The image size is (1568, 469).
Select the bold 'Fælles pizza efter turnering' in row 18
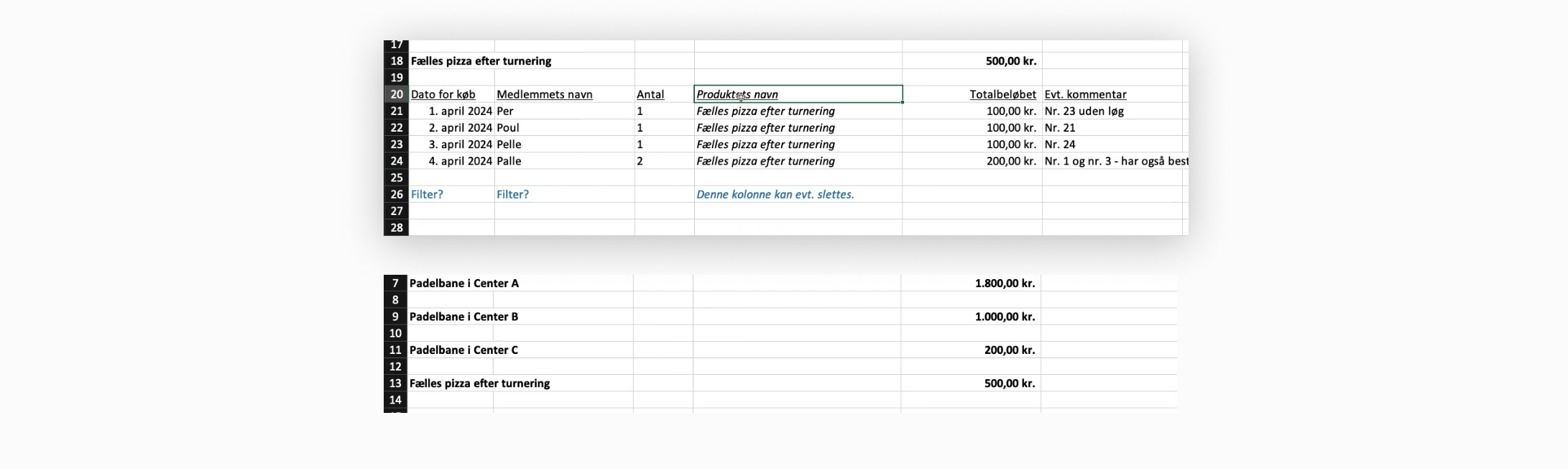point(481,61)
